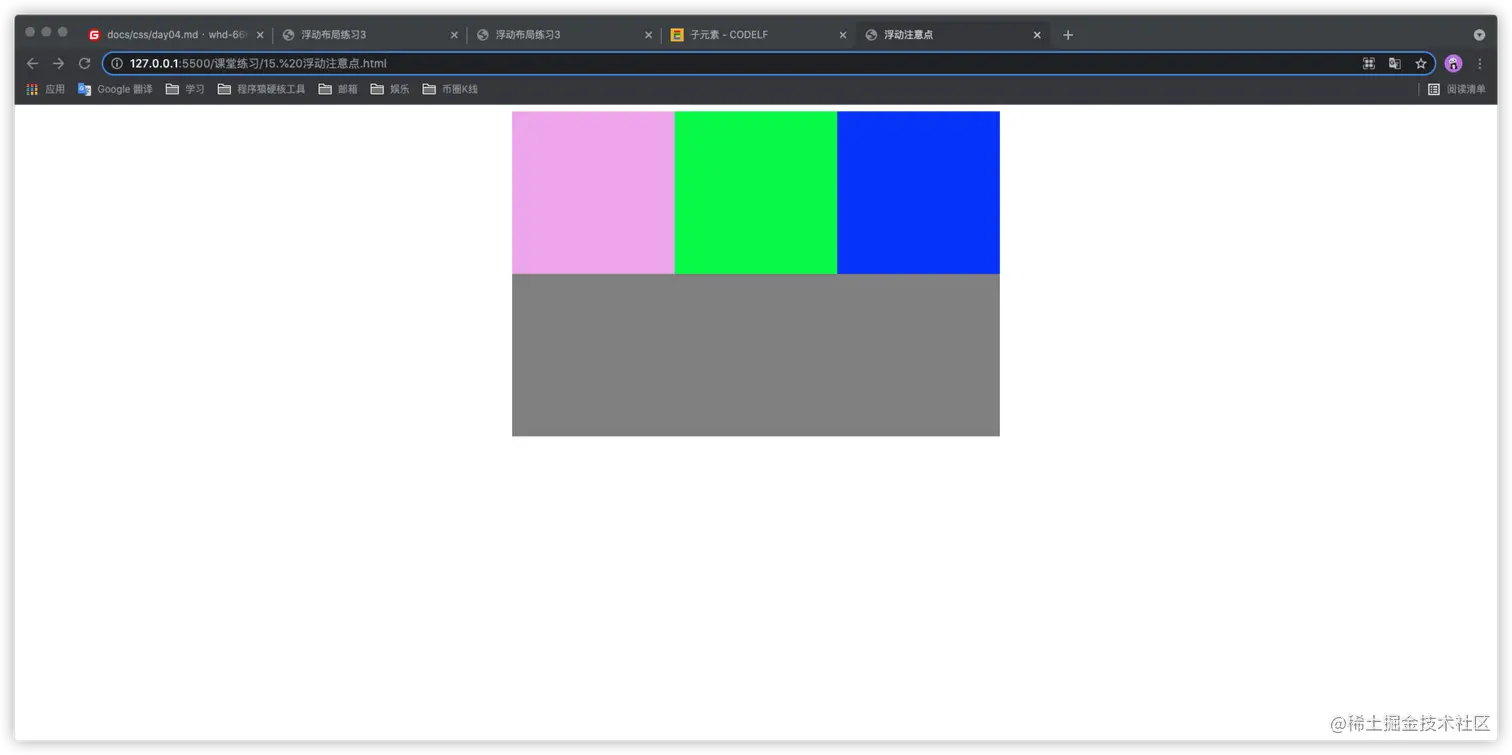Screen dimensions: 1512x755
Task: Open the 学习 bookmarks folder
Action: click(187, 89)
